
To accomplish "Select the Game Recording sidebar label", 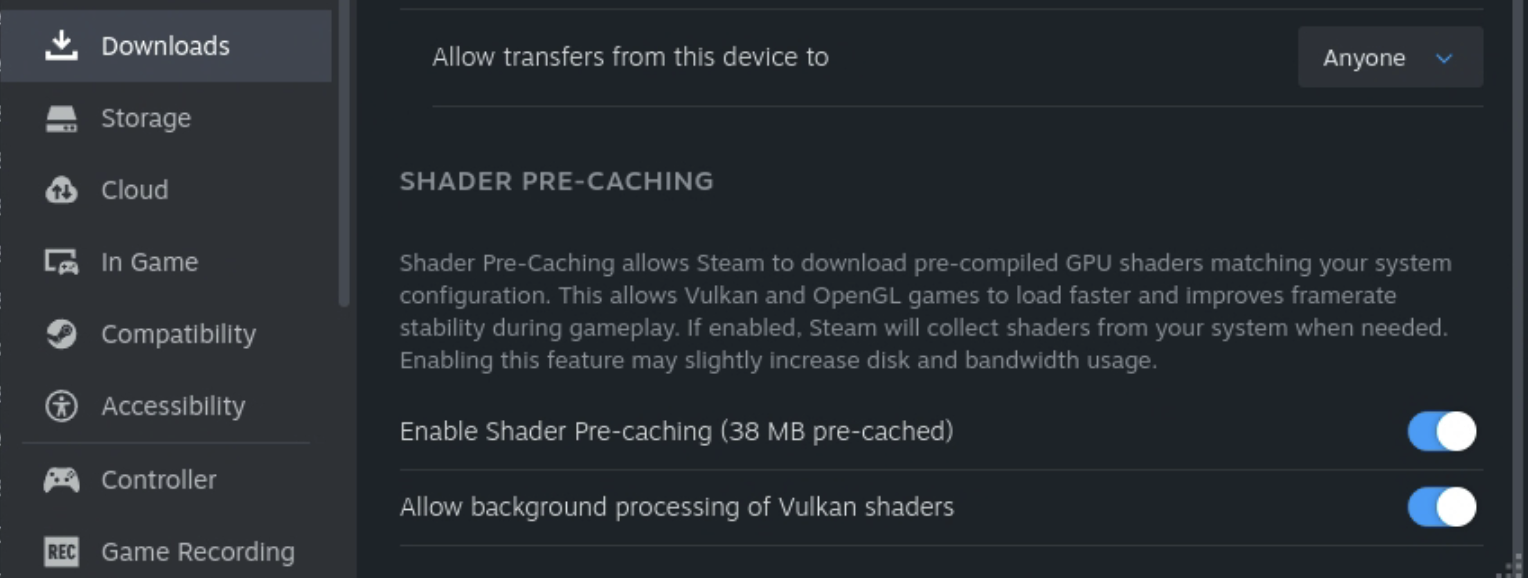I will 198,552.
